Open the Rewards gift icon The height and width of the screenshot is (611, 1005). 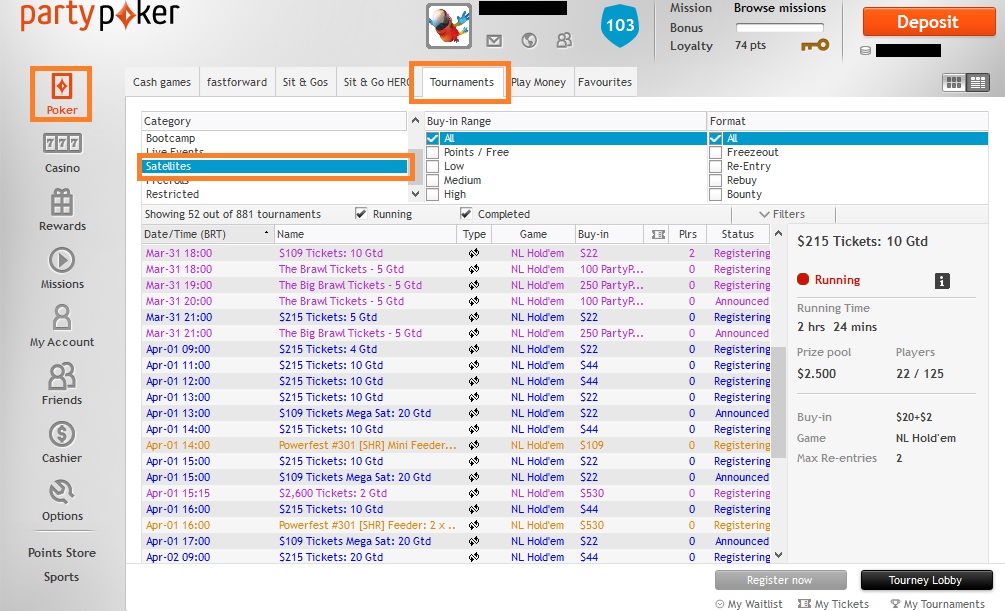(x=62, y=202)
